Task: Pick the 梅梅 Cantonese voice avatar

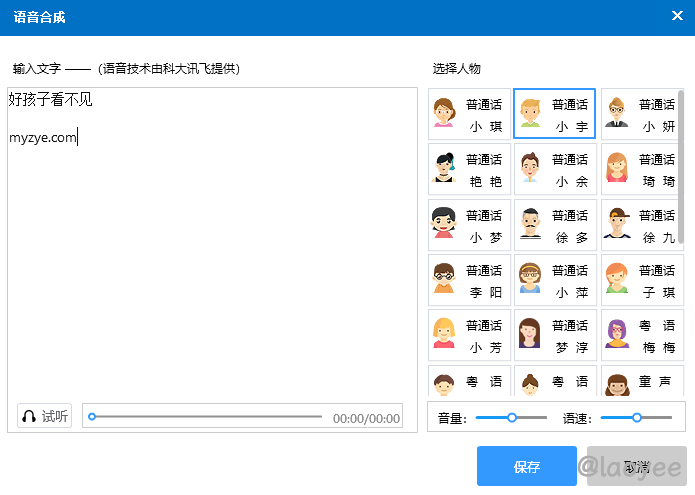Action: coord(641,336)
